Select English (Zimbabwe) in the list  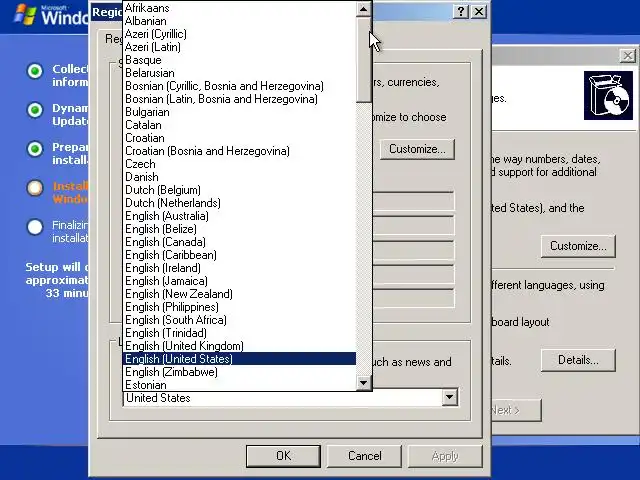tap(239, 372)
